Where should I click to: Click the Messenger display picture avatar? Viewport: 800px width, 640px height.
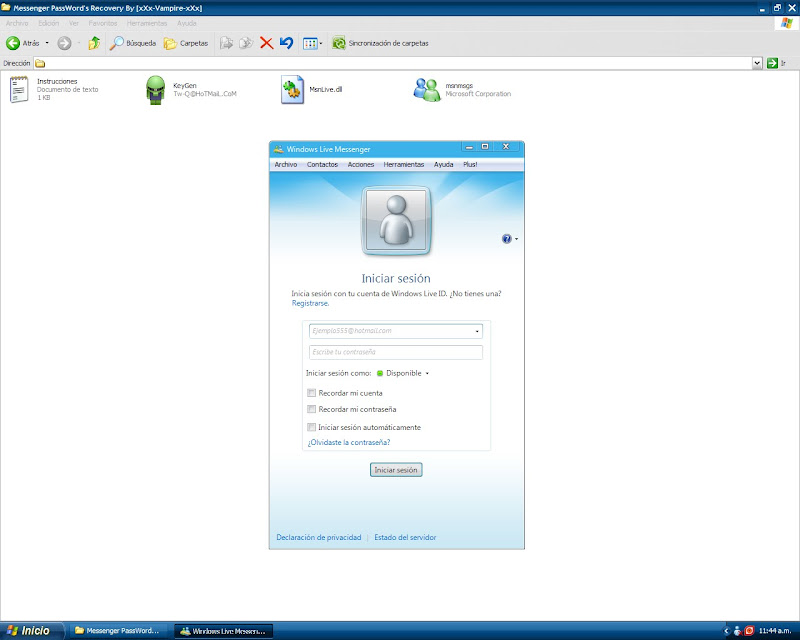[x=396, y=220]
